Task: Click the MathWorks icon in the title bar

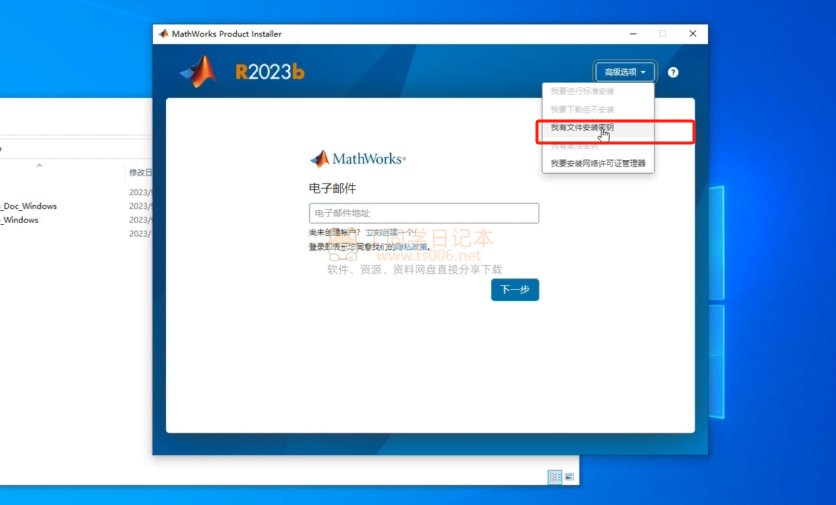Action: click(164, 34)
